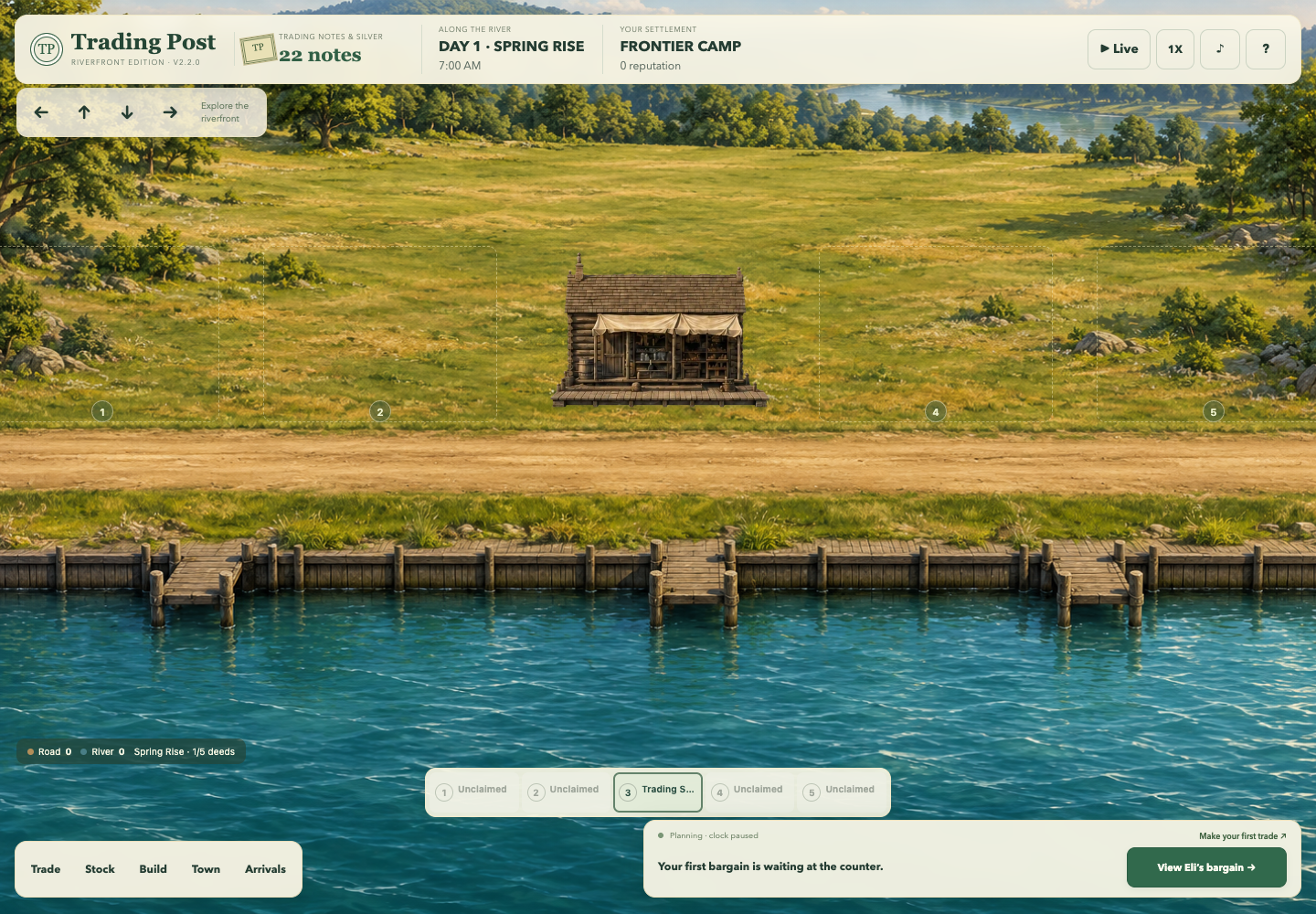Screen dimensions: 1316x914
Task: Select lot tab 1 Unclaimed
Action: (473, 792)
